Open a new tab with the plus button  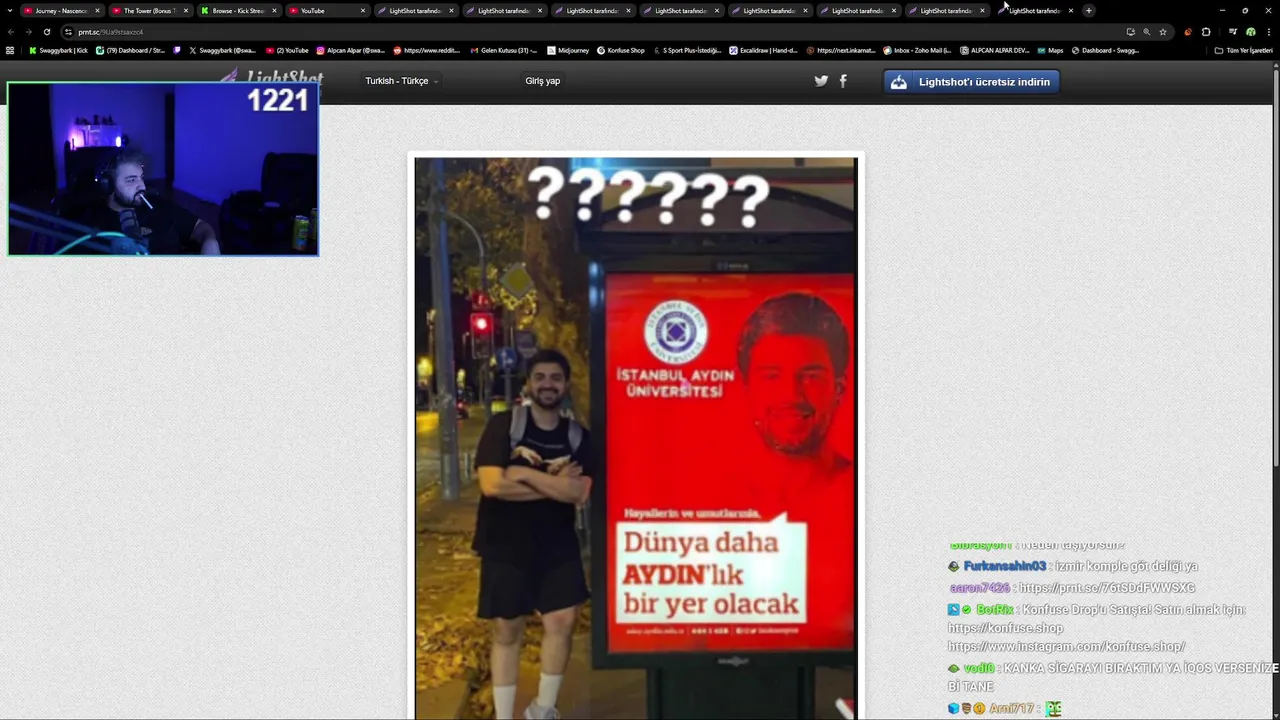click(x=1089, y=11)
